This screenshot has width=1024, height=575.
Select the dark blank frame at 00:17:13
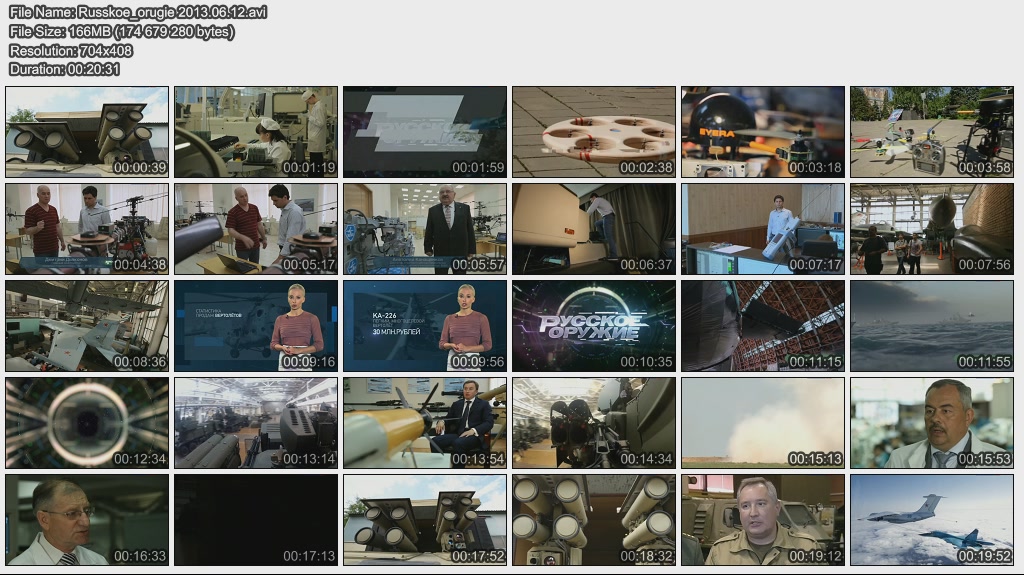(256, 520)
